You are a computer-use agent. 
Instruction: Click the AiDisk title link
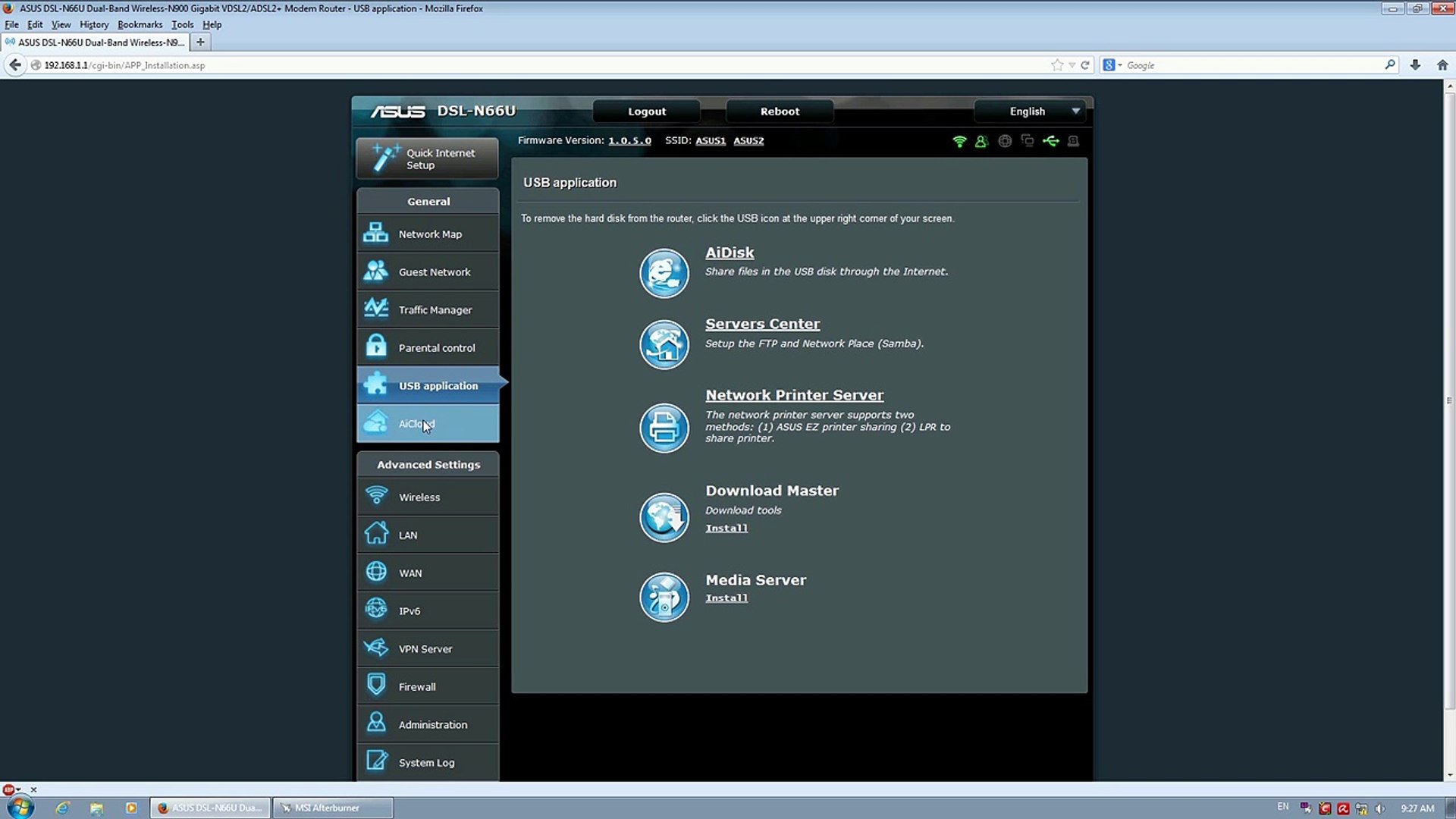point(730,253)
